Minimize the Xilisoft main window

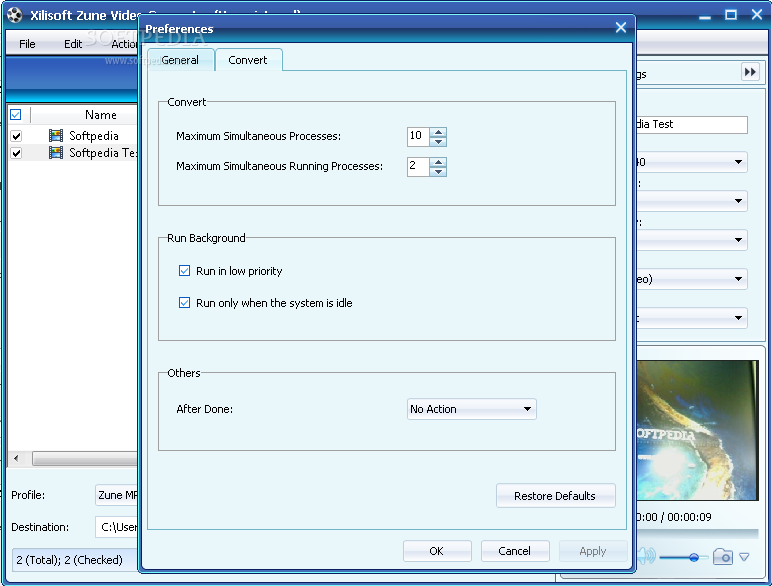[705, 16]
